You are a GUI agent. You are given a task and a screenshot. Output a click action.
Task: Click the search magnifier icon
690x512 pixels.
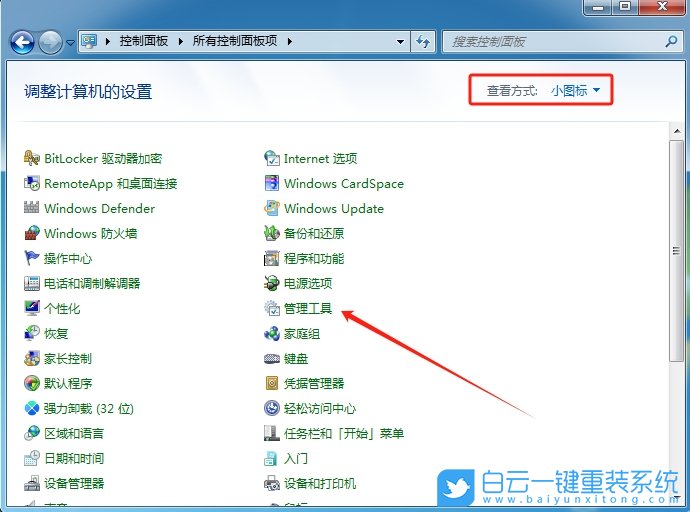pos(672,42)
